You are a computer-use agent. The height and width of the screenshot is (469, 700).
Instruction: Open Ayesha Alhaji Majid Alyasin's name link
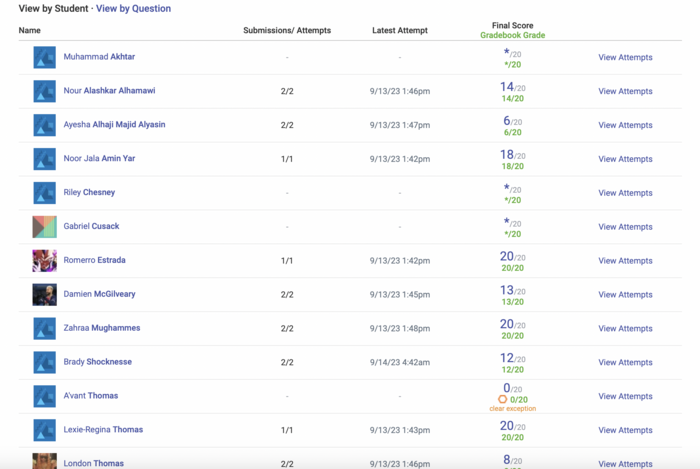pyautogui.click(x=114, y=125)
